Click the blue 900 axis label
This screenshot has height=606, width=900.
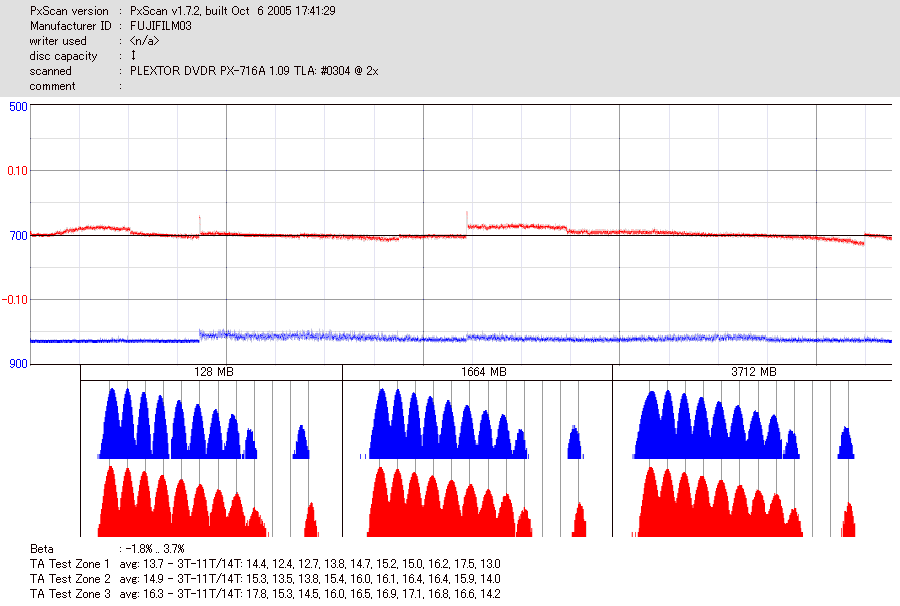click(x=18, y=364)
